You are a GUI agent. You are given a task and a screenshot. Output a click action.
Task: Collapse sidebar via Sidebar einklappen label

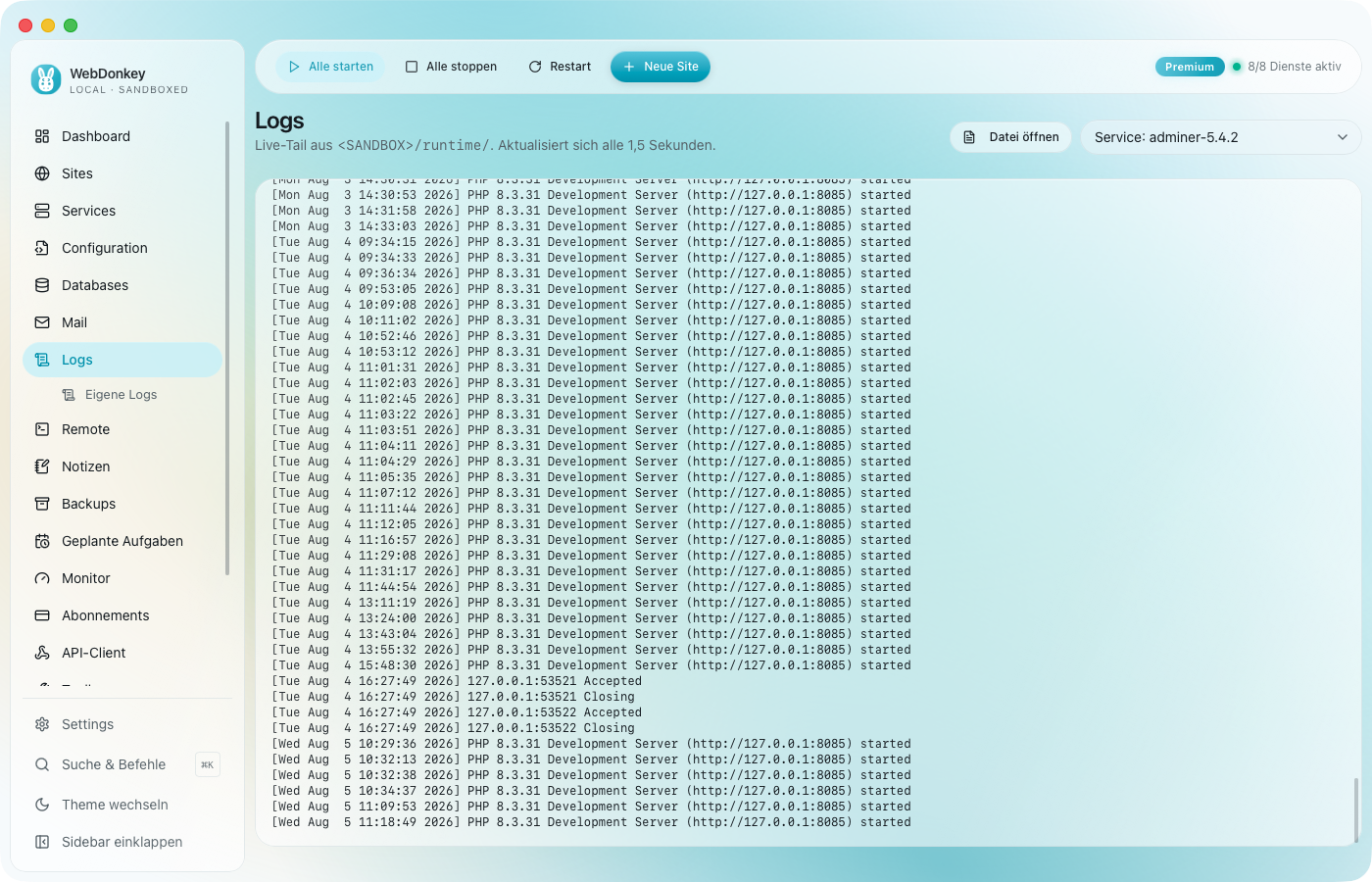(x=122, y=842)
